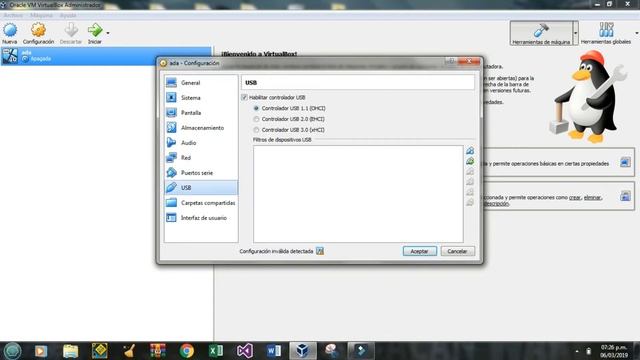Confirm settings with Aceptar
Screen dimensions: 640x360
tap(420, 251)
